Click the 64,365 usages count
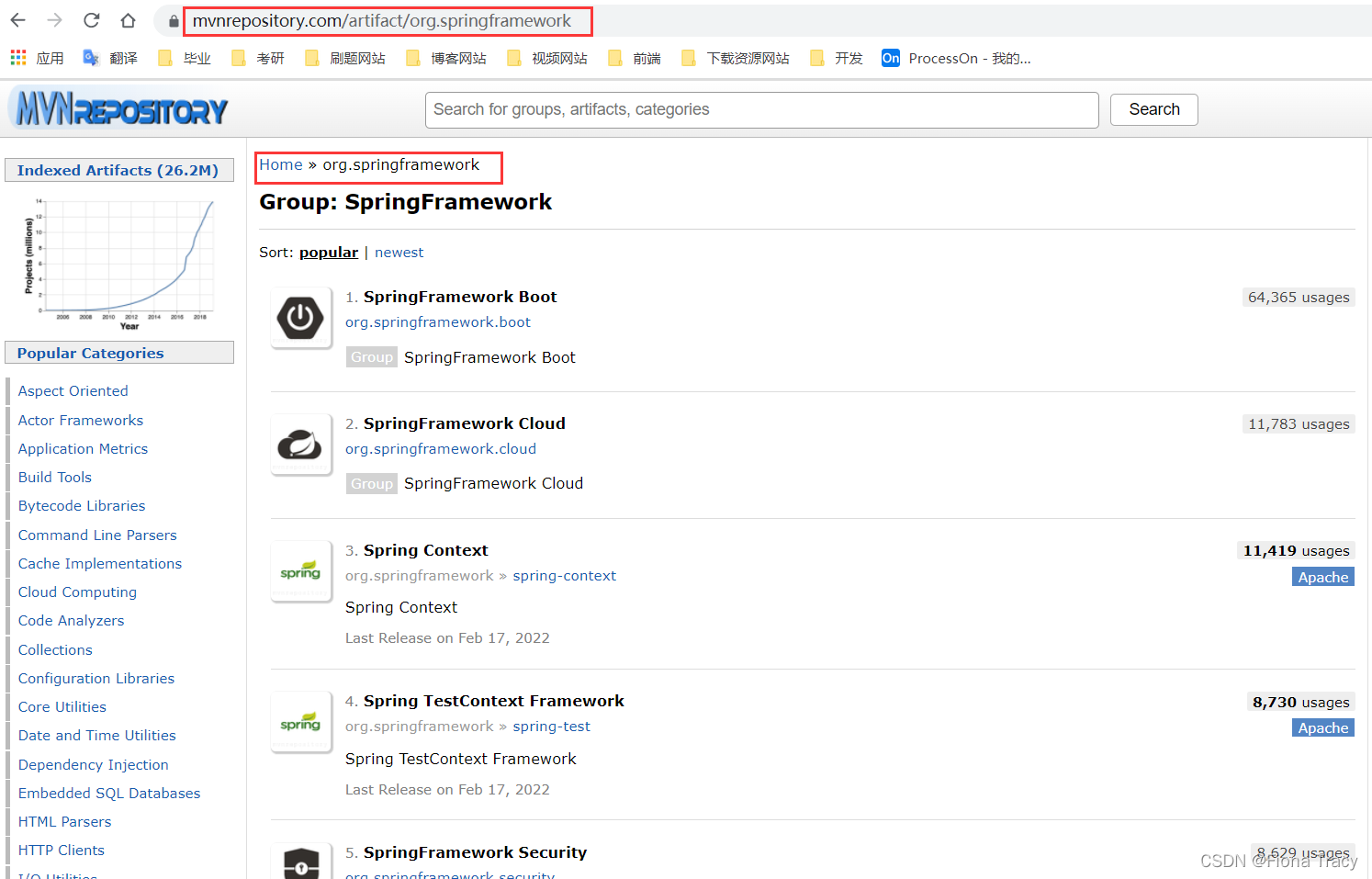 pyautogui.click(x=1299, y=298)
